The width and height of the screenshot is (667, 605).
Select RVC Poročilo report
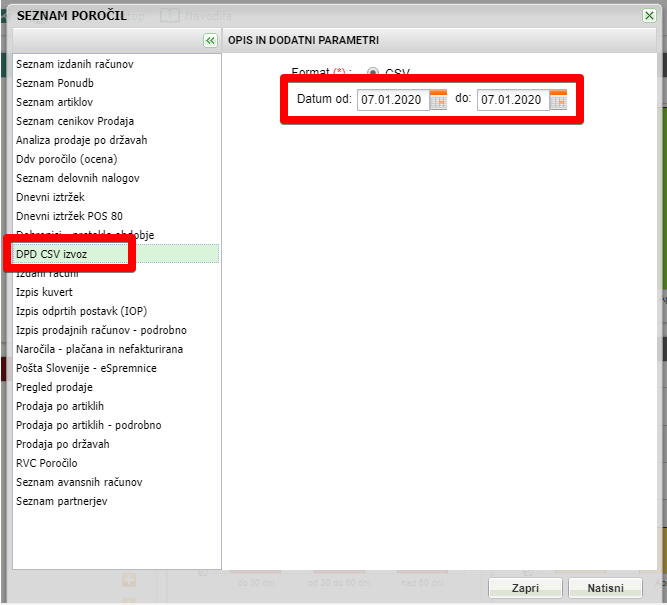click(x=116, y=463)
